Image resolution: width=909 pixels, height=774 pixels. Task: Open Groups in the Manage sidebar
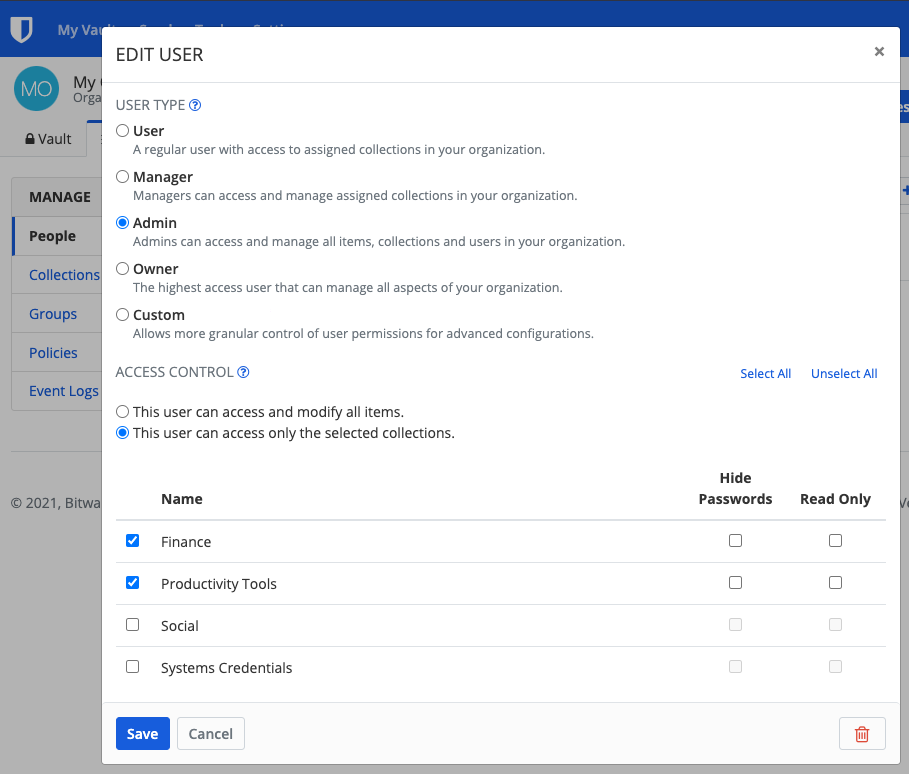click(x=57, y=314)
